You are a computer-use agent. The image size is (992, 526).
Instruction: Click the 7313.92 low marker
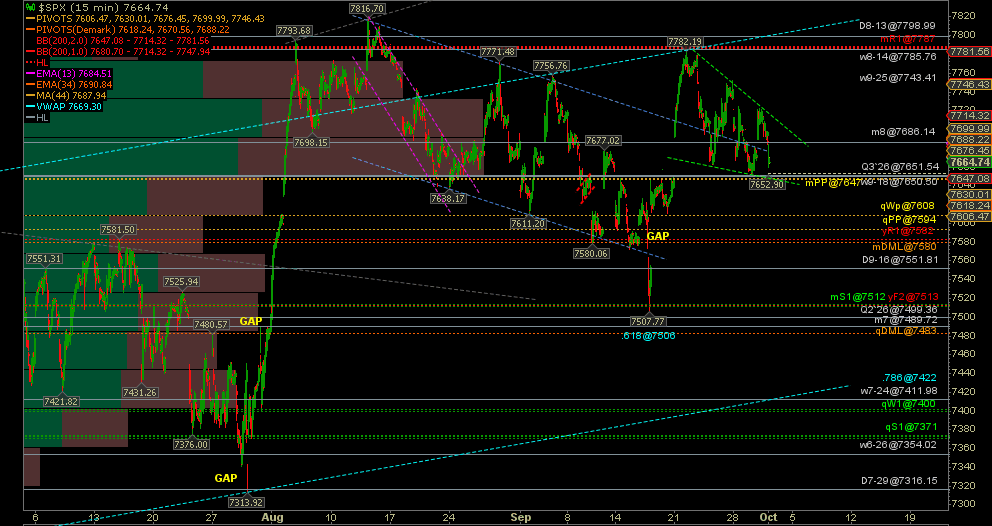pos(245,503)
